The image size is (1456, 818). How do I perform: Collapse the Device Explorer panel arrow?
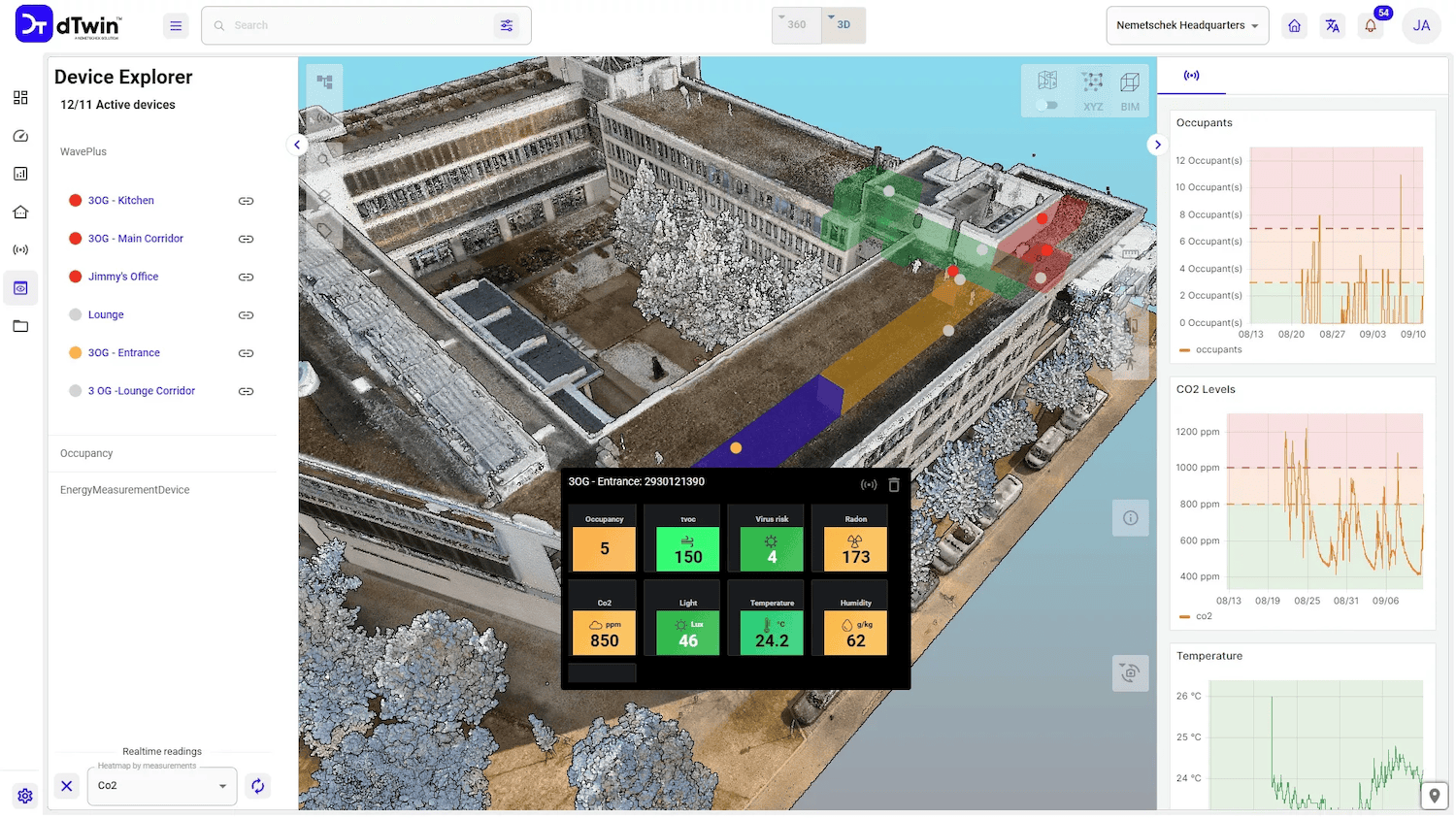click(297, 145)
